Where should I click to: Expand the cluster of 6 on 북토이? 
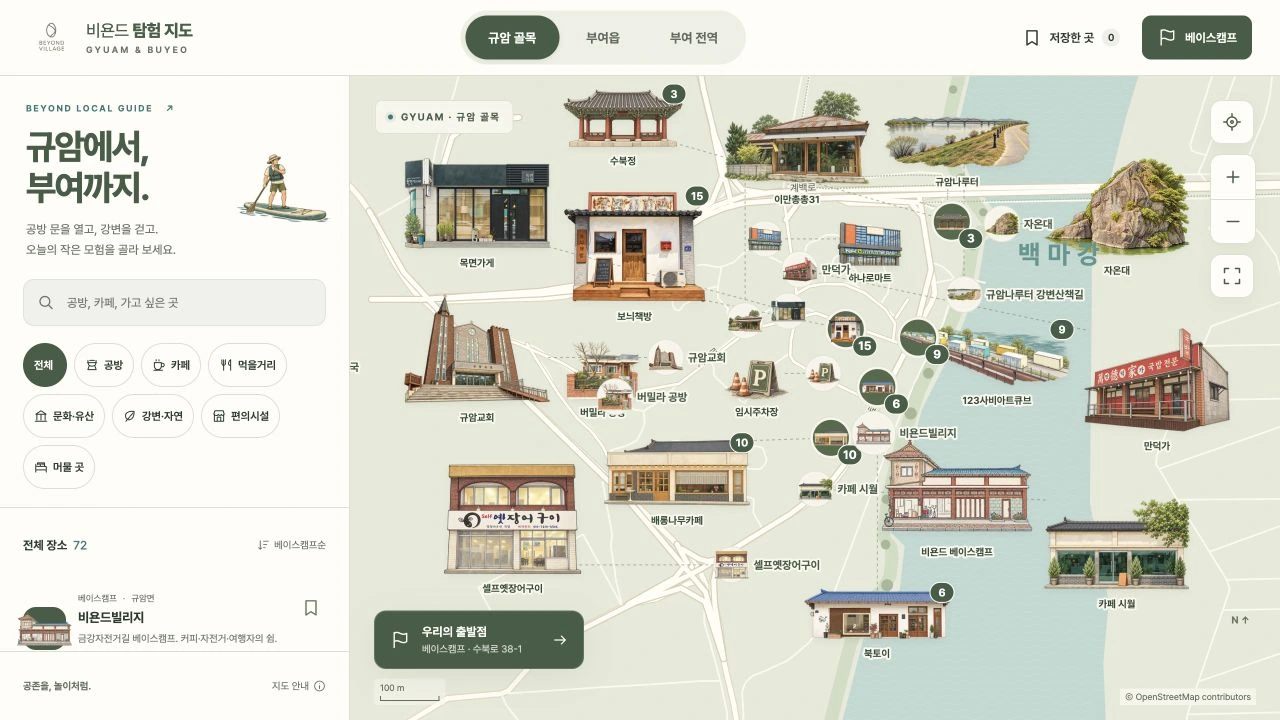pyautogui.click(x=940, y=593)
